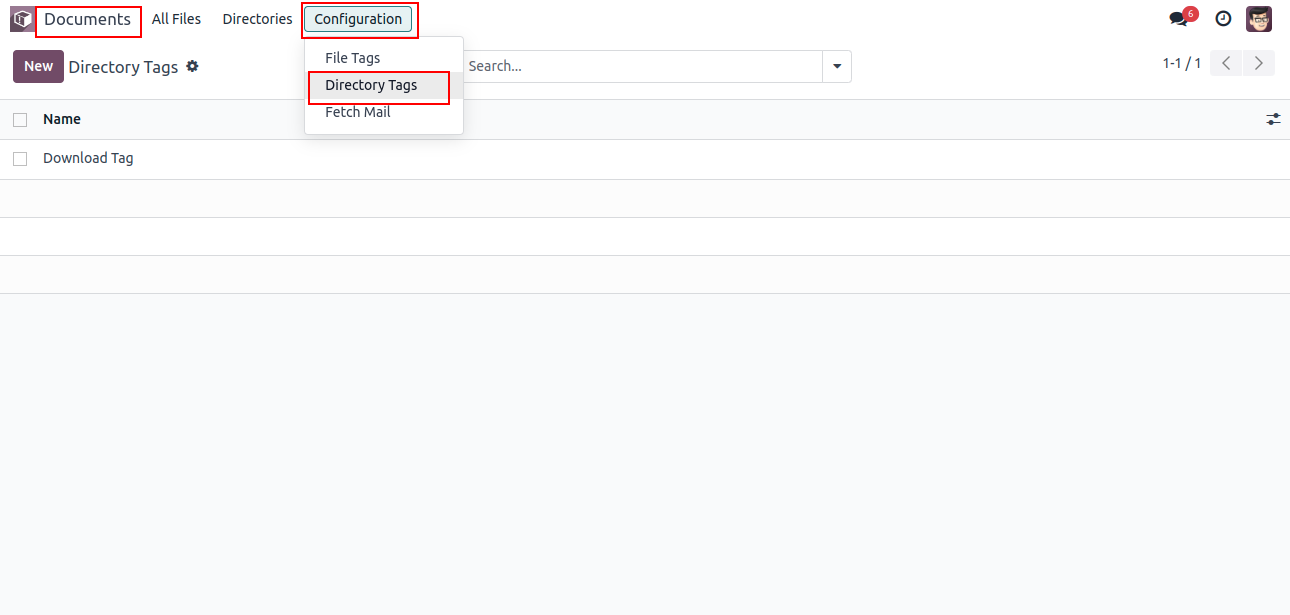Click the Documents app title
The width and height of the screenshot is (1290, 615).
(x=87, y=19)
